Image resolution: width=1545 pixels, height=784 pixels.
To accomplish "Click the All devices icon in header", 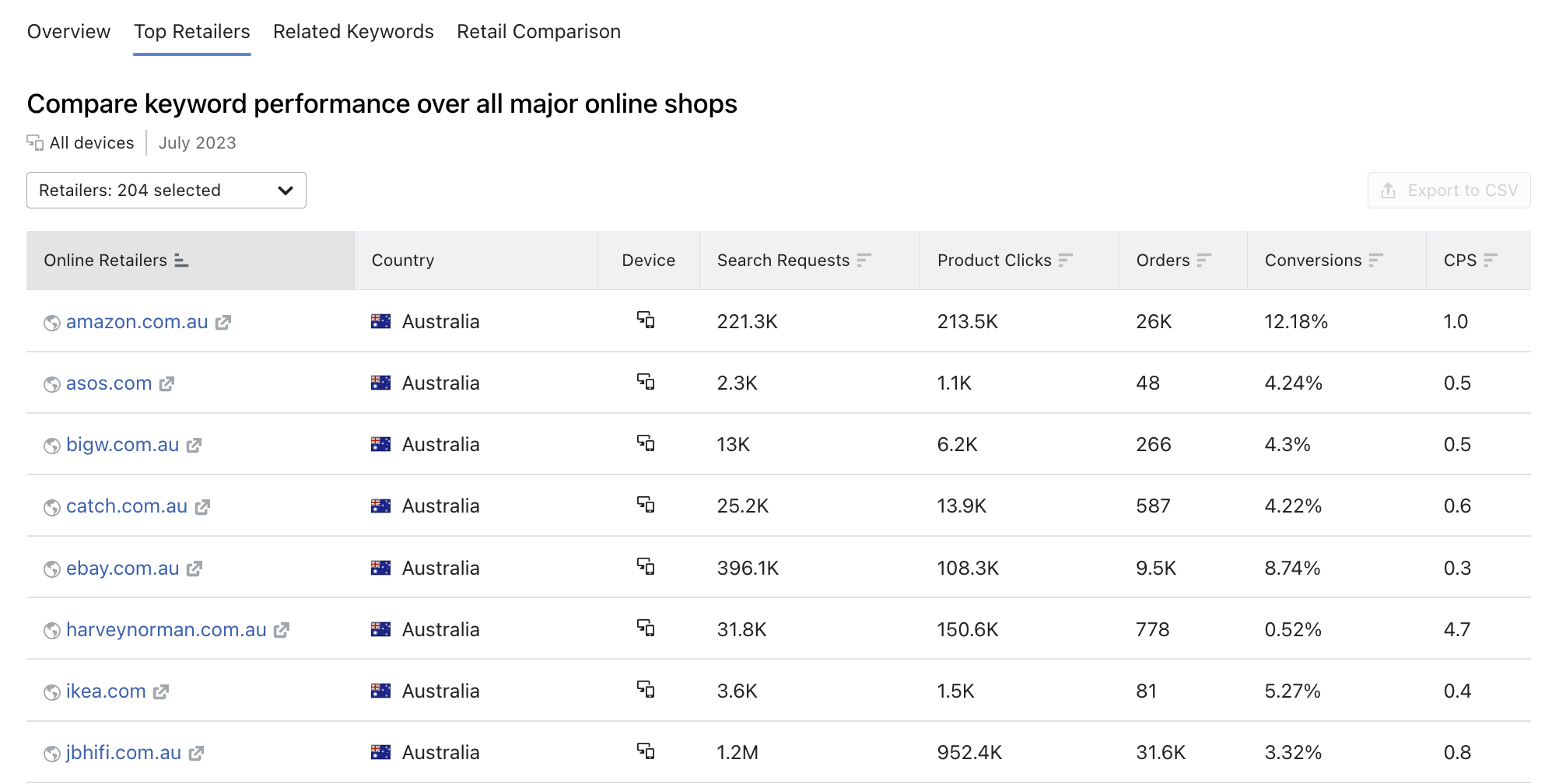I will click(34, 142).
